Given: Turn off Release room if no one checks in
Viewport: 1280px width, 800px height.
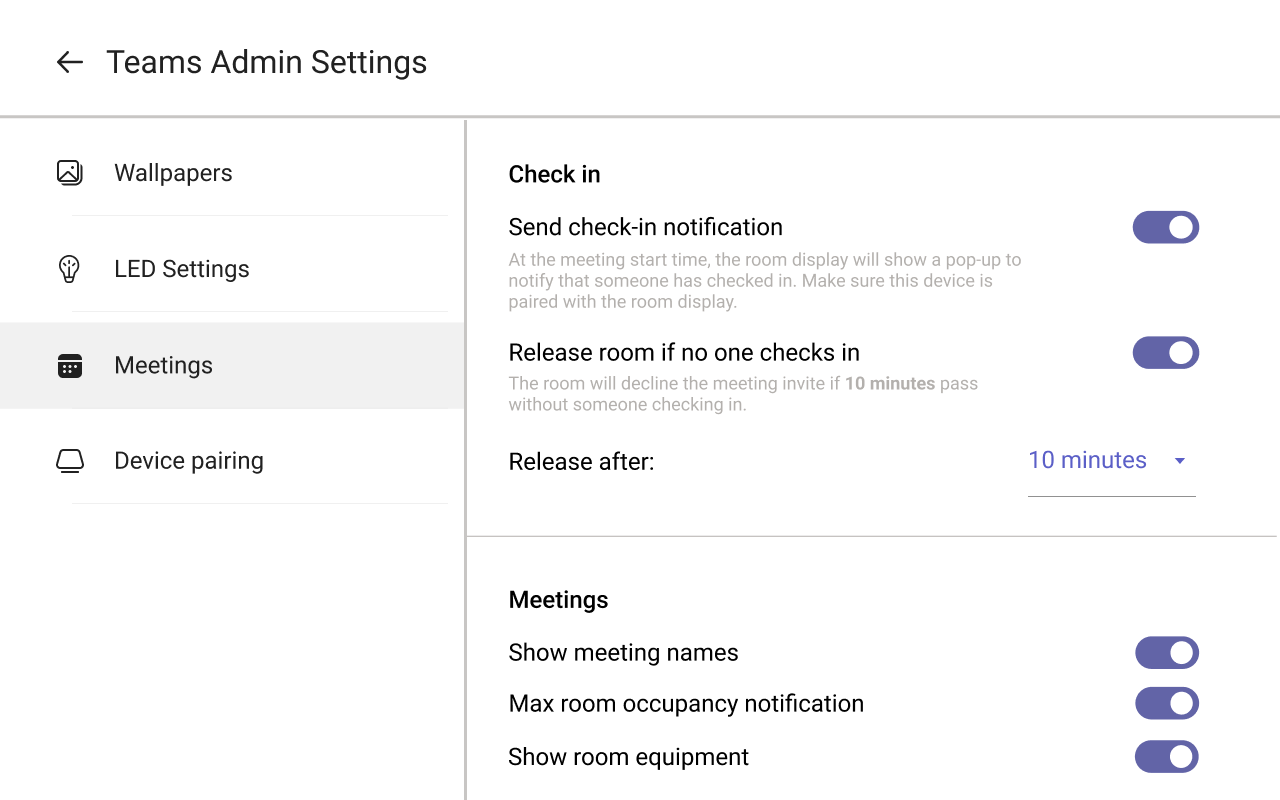Looking at the screenshot, I should tap(1166, 353).
